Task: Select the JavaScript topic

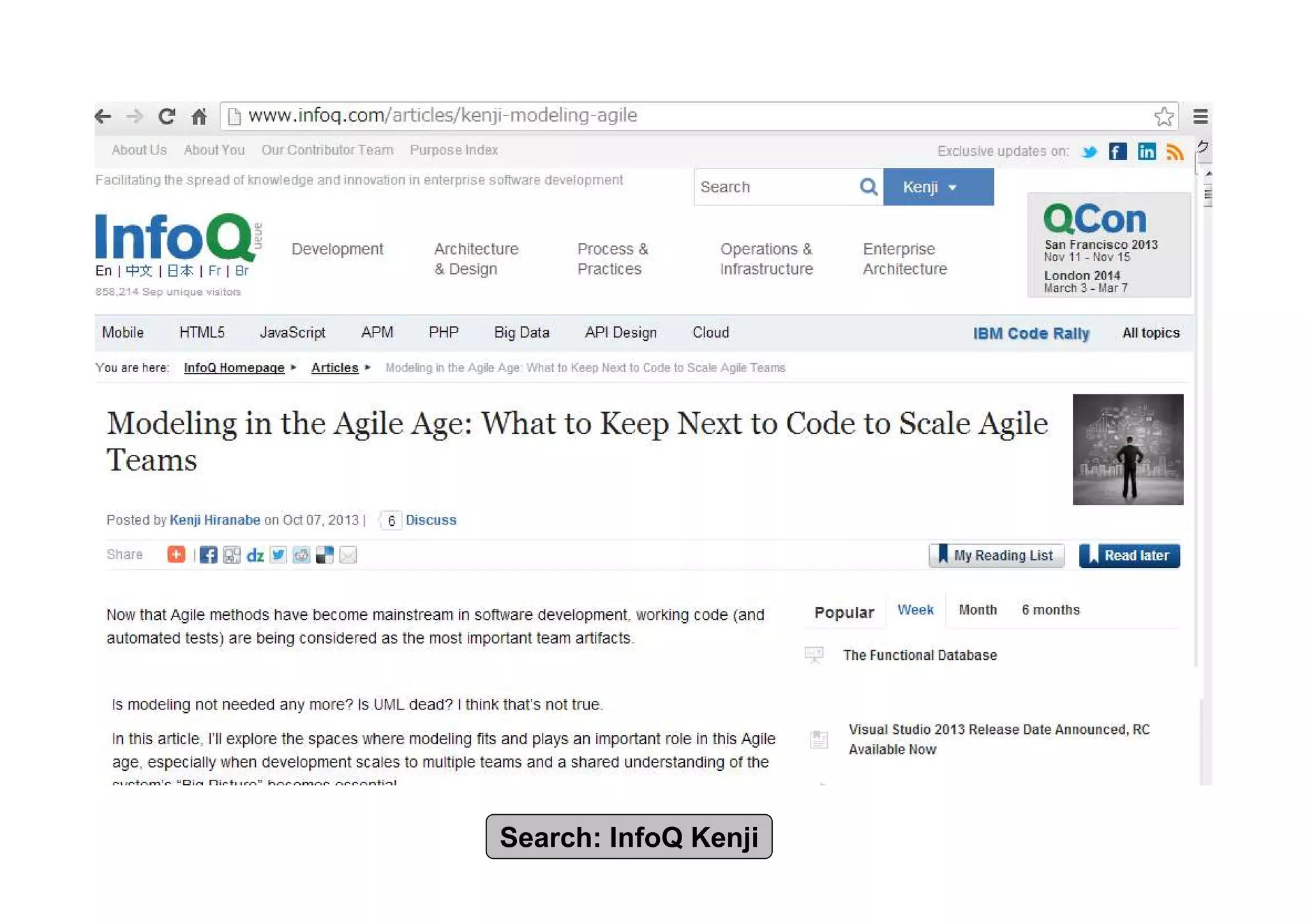Action: click(x=292, y=332)
